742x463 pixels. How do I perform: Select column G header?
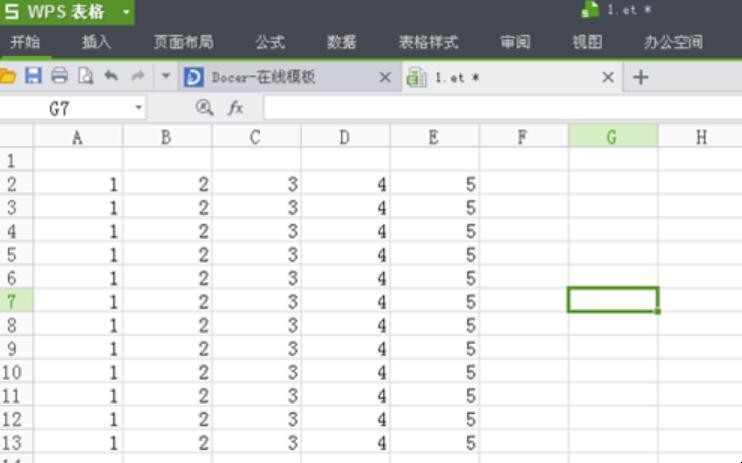pos(612,137)
